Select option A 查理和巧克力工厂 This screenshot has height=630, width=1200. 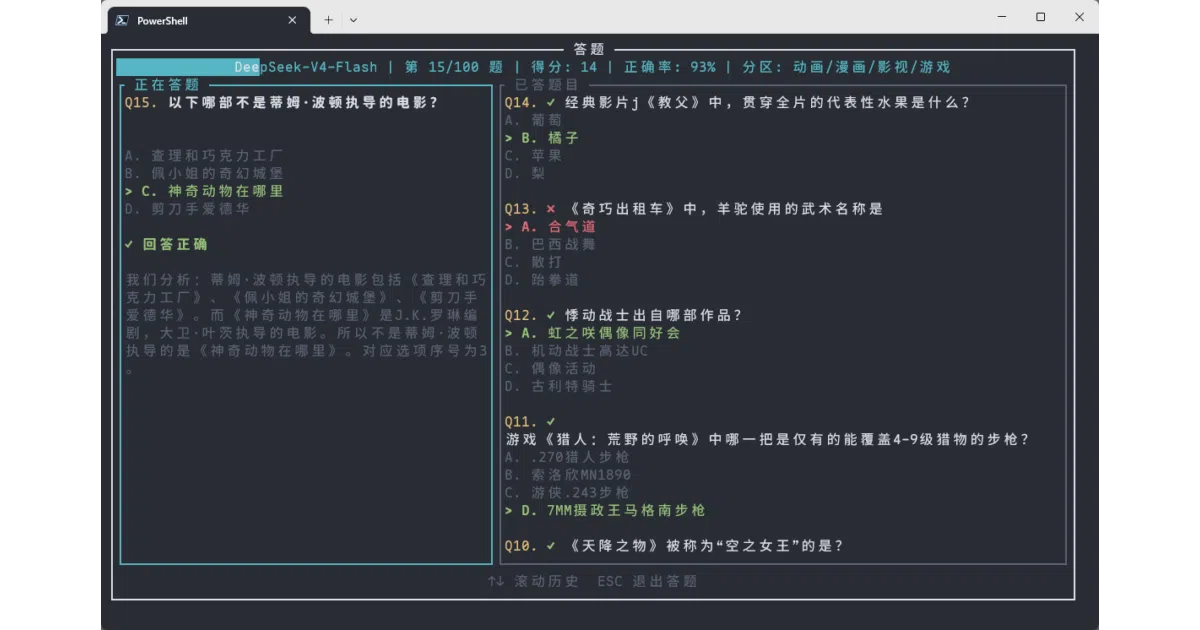[204, 156]
